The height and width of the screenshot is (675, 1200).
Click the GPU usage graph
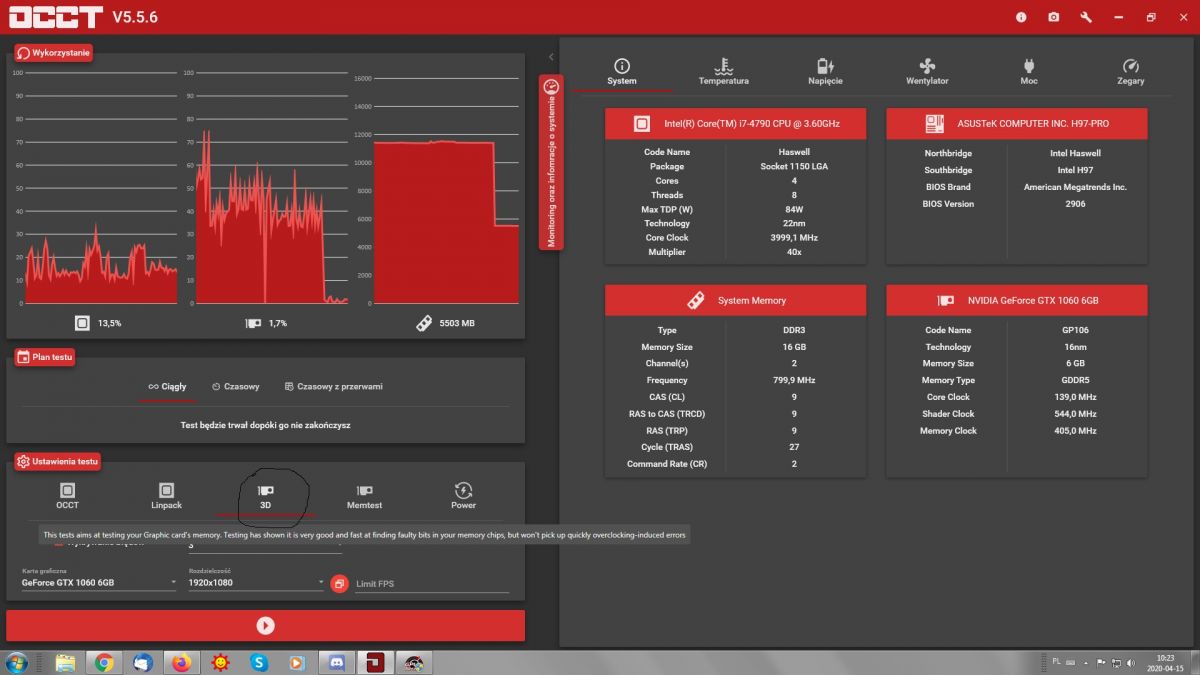271,188
